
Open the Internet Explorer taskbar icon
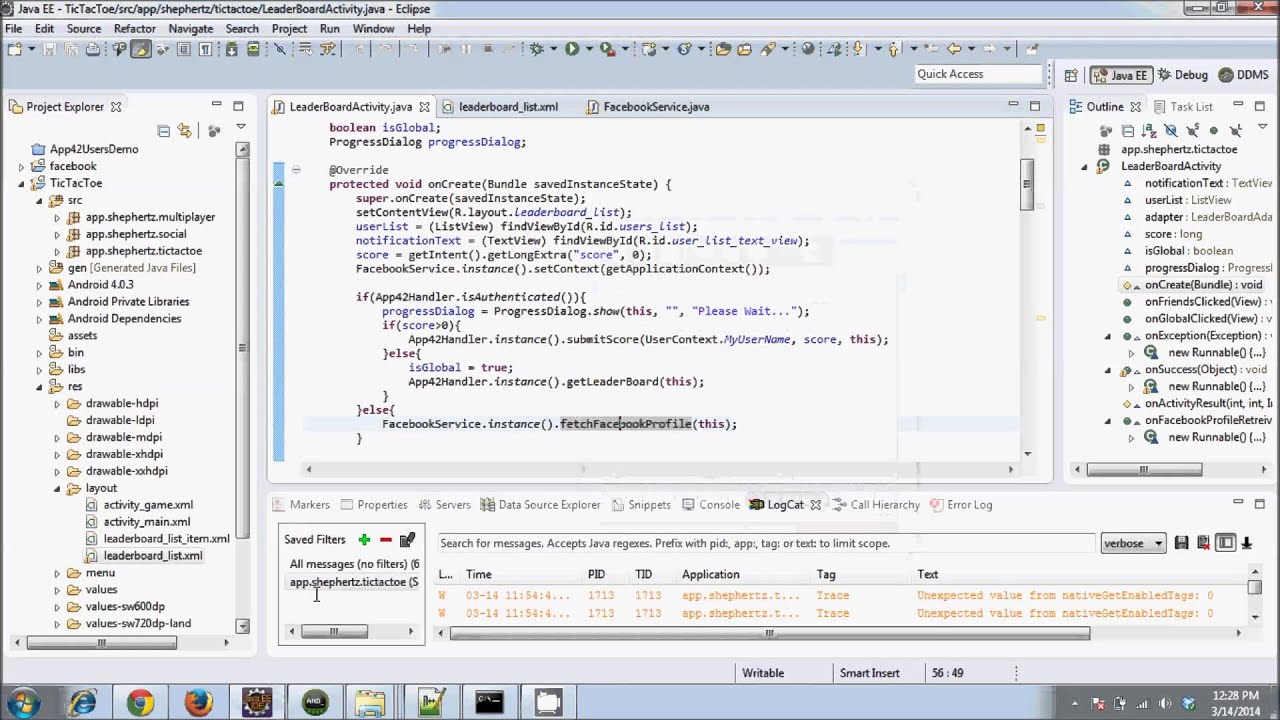82,703
